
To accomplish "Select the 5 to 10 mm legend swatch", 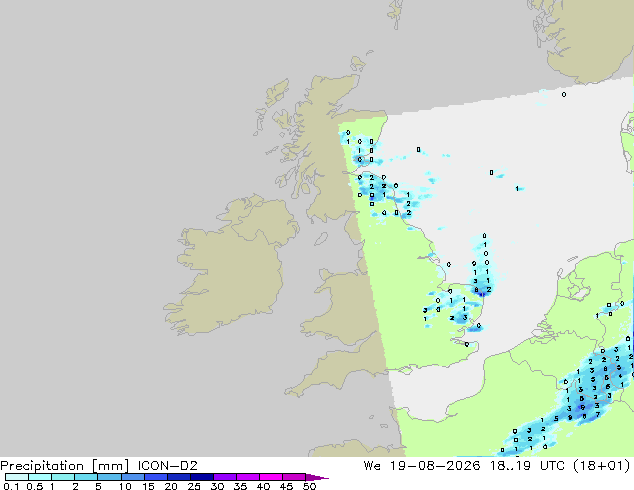I will pos(109,477).
